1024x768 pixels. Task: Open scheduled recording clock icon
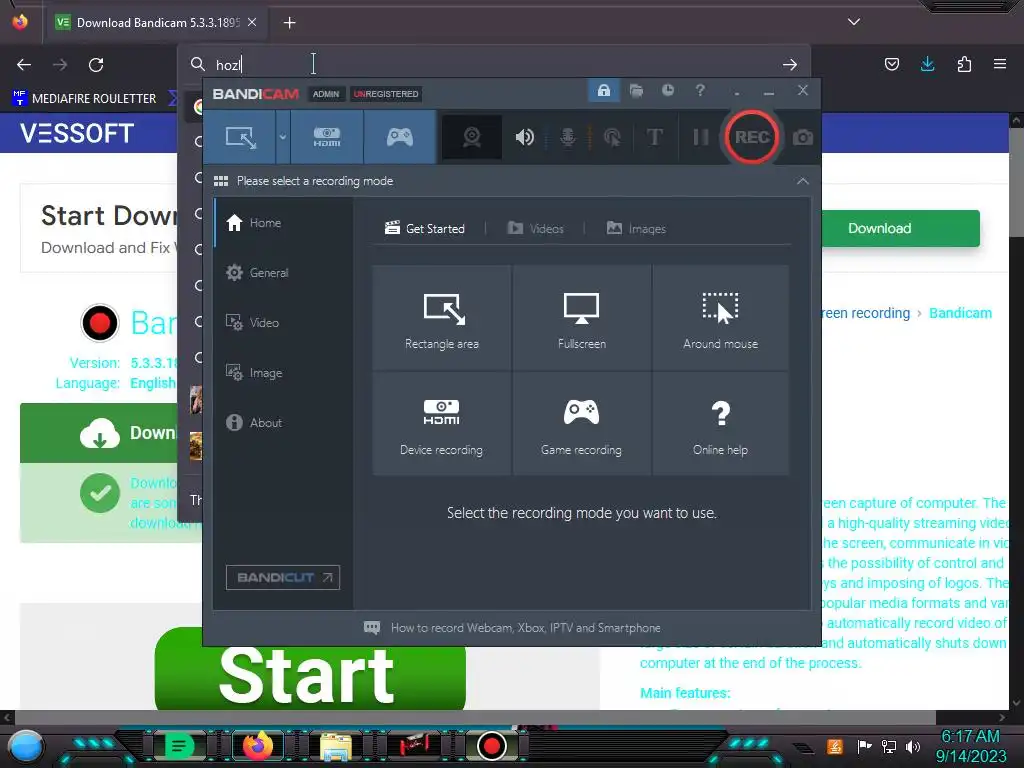click(x=667, y=90)
